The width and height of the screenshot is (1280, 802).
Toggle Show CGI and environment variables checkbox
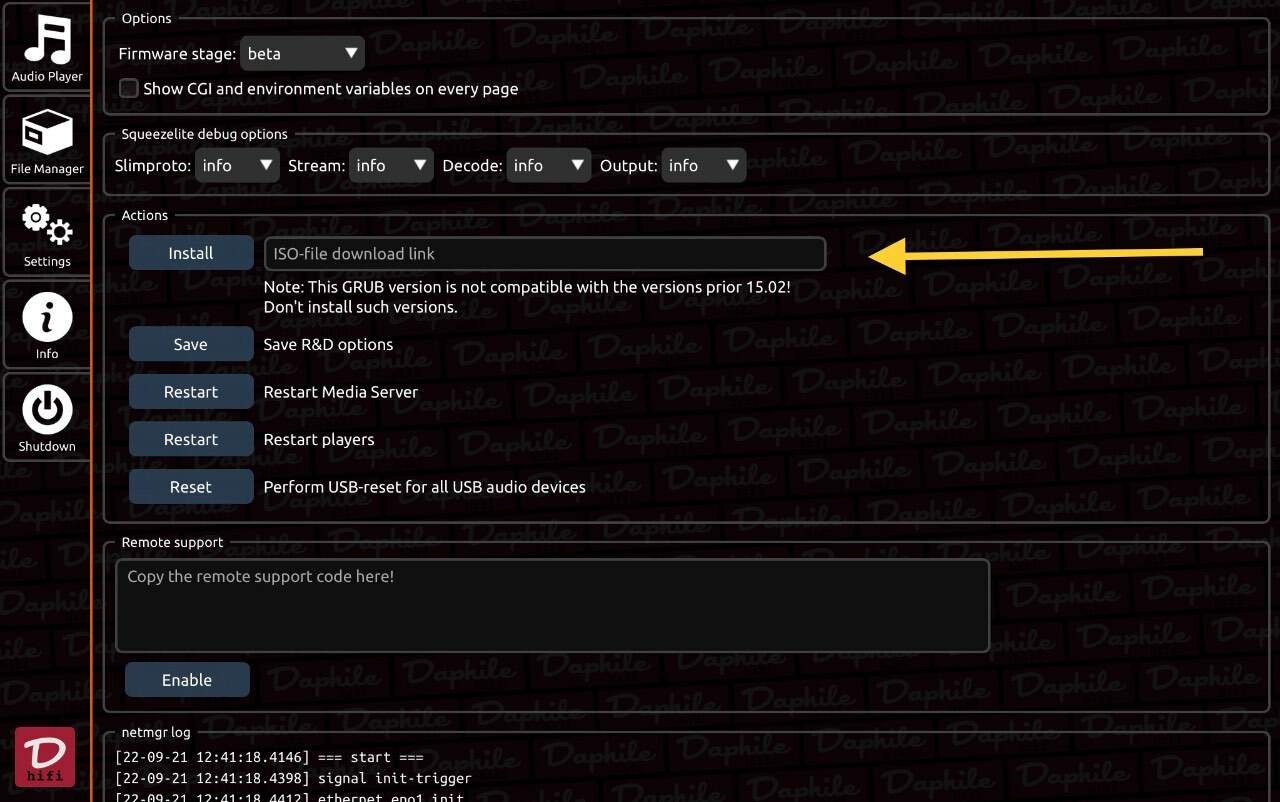coord(129,88)
